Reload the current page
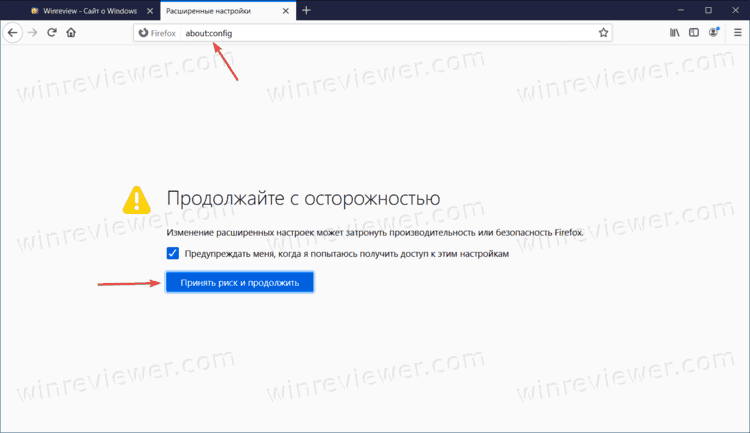The width and height of the screenshot is (750, 433). [x=52, y=33]
